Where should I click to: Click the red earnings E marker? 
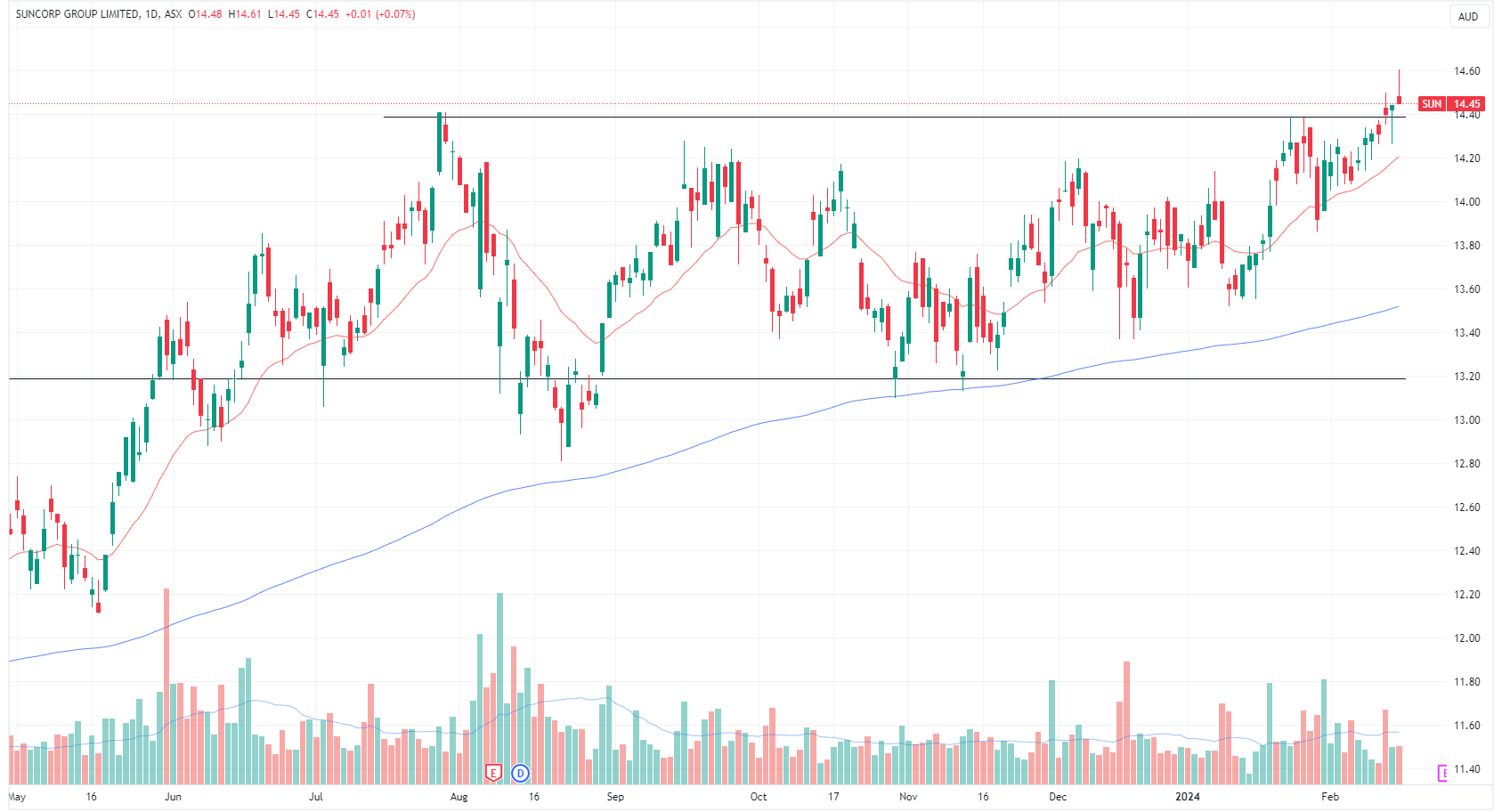tap(493, 773)
